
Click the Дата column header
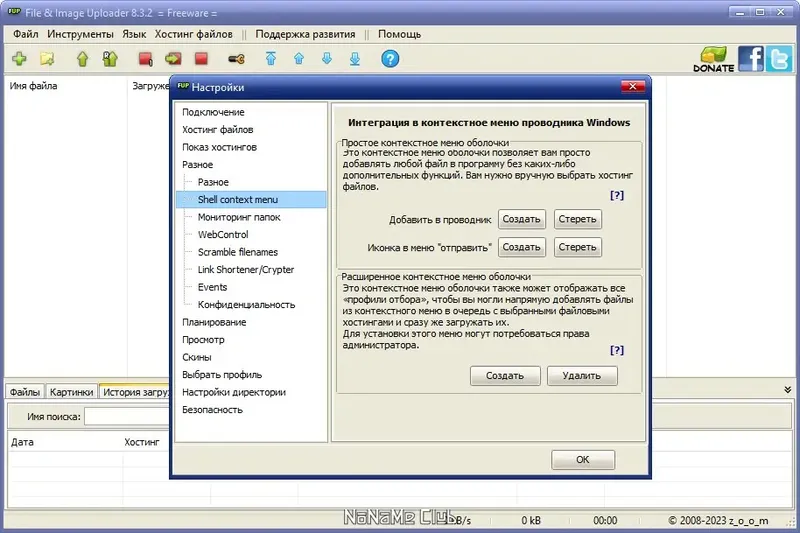point(22,442)
